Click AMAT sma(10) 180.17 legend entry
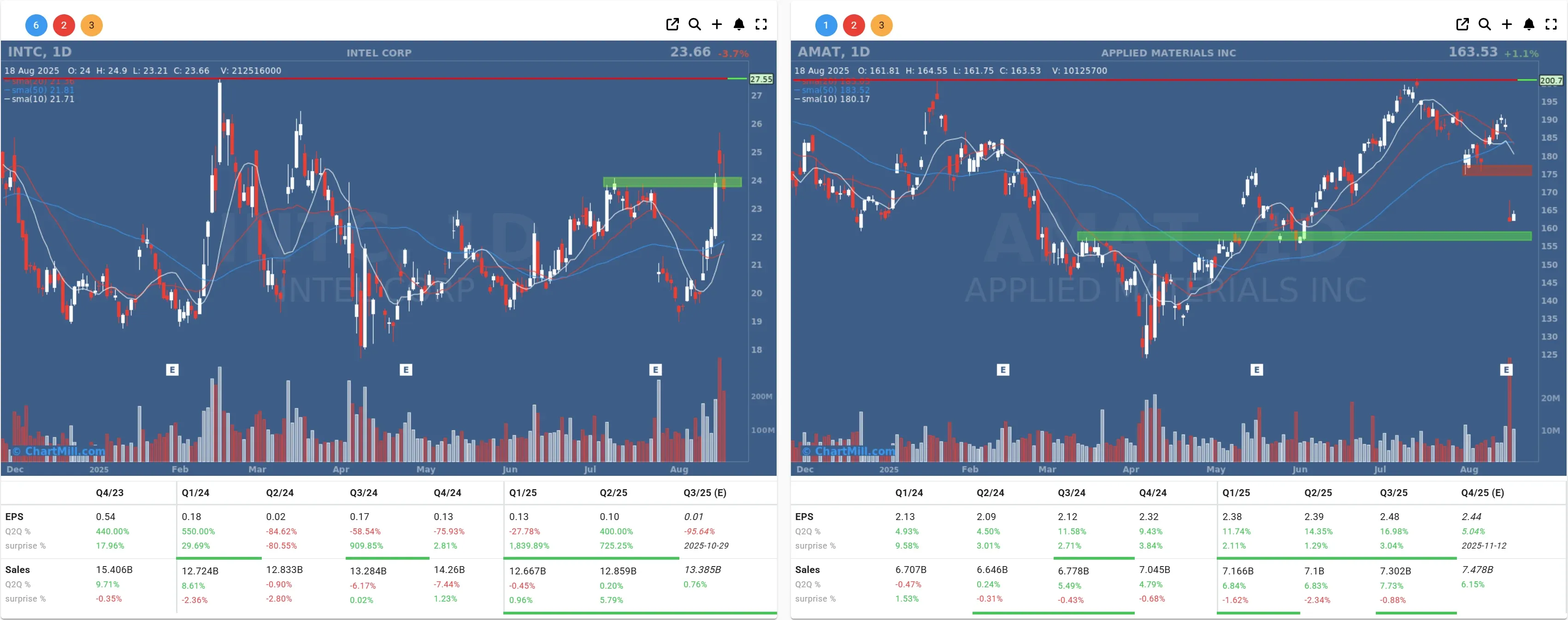Screen dimensions: 1568x620 [833, 99]
